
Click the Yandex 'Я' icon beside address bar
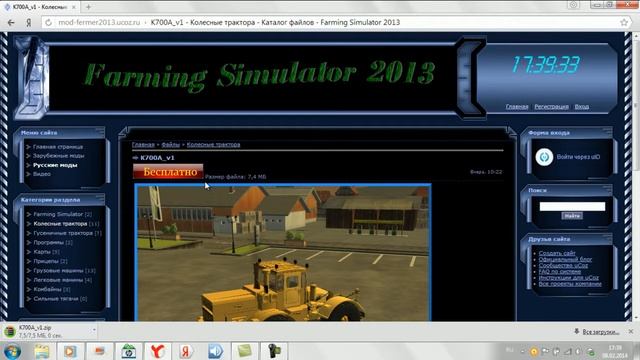point(29,22)
